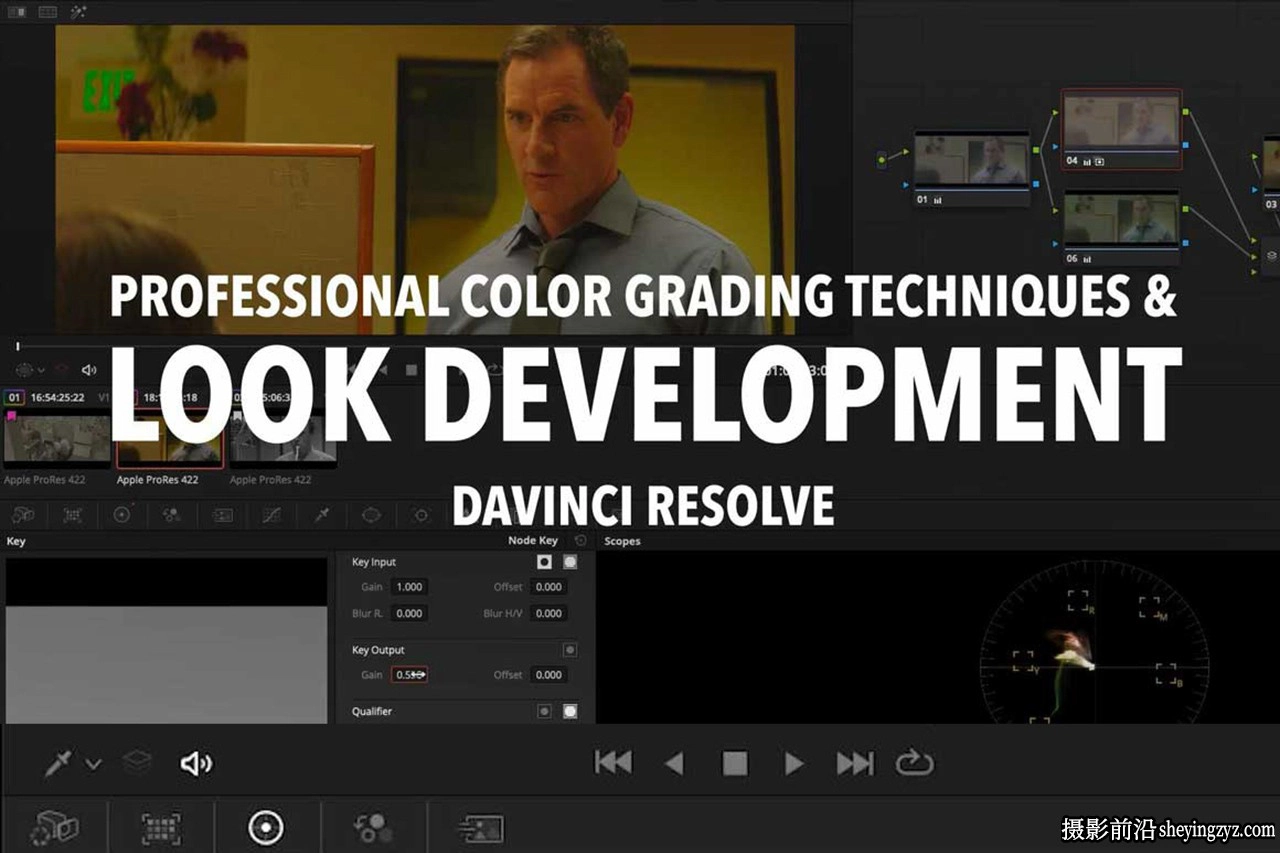Open the Color Wheels palette in upper toolbar
This screenshot has height=853, width=1280.
point(122,515)
